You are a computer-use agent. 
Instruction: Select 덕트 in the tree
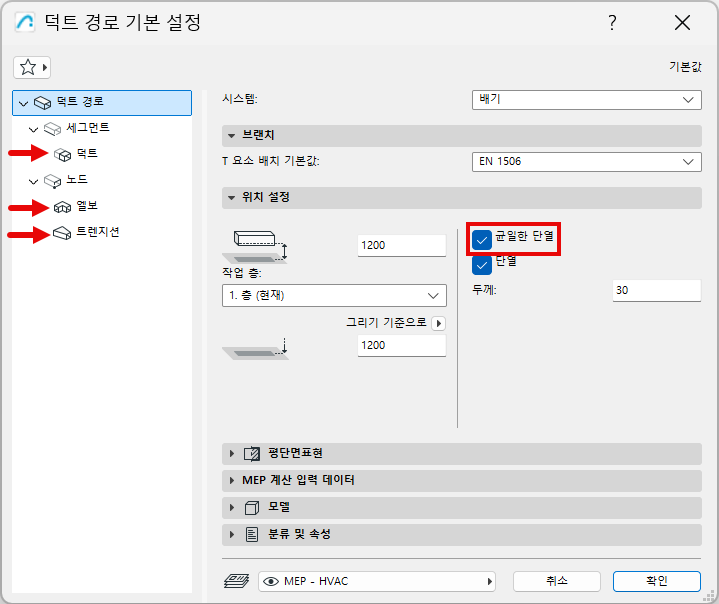[x=87, y=154]
